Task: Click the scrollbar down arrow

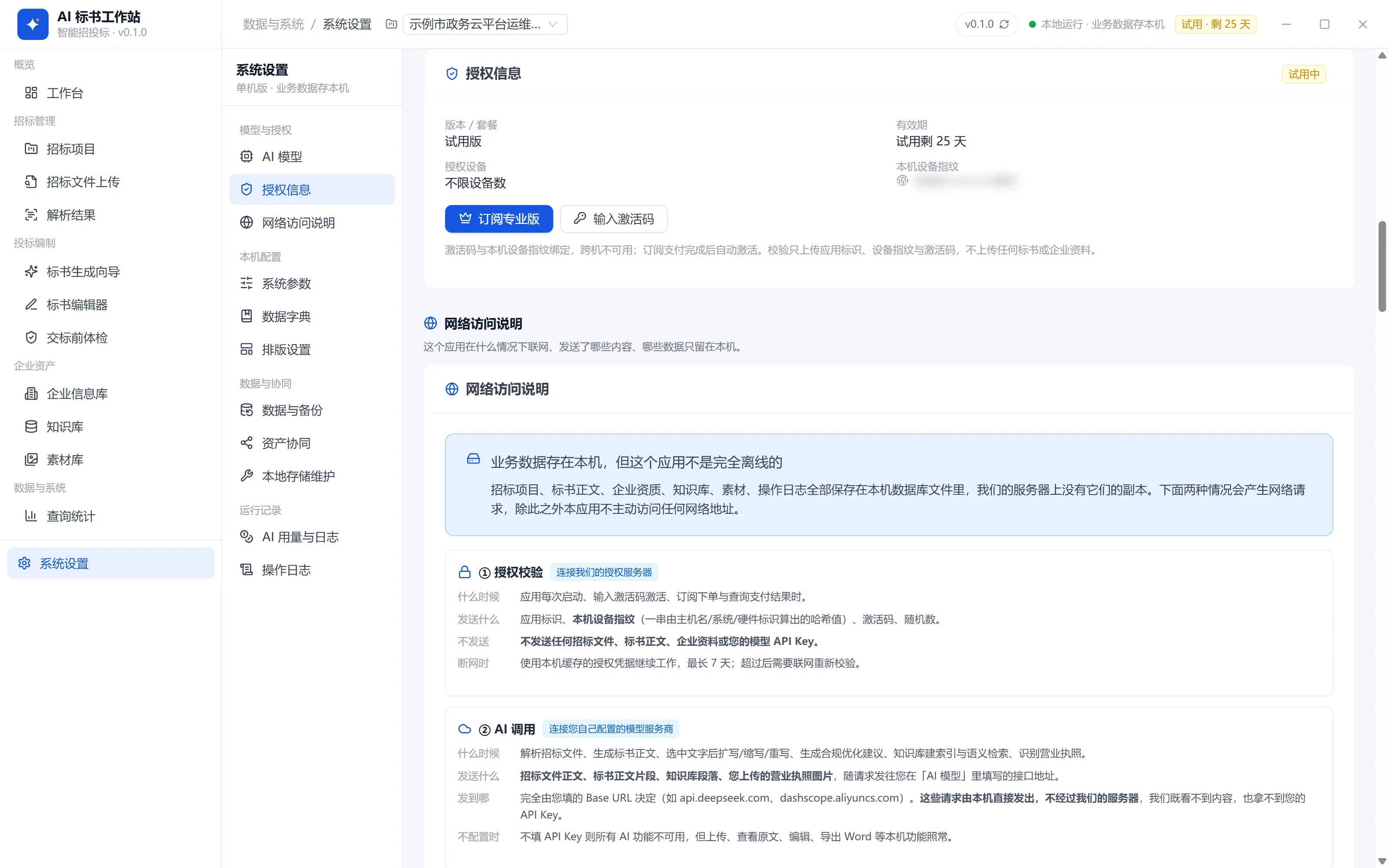Action: (1382, 861)
